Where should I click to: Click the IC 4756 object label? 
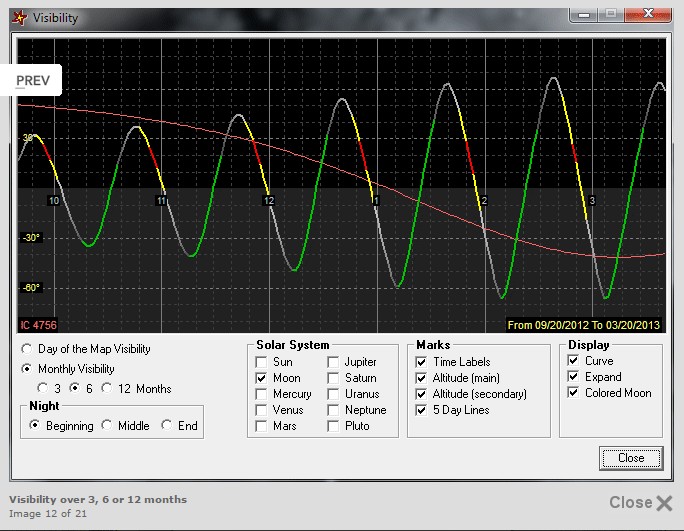tap(38, 325)
